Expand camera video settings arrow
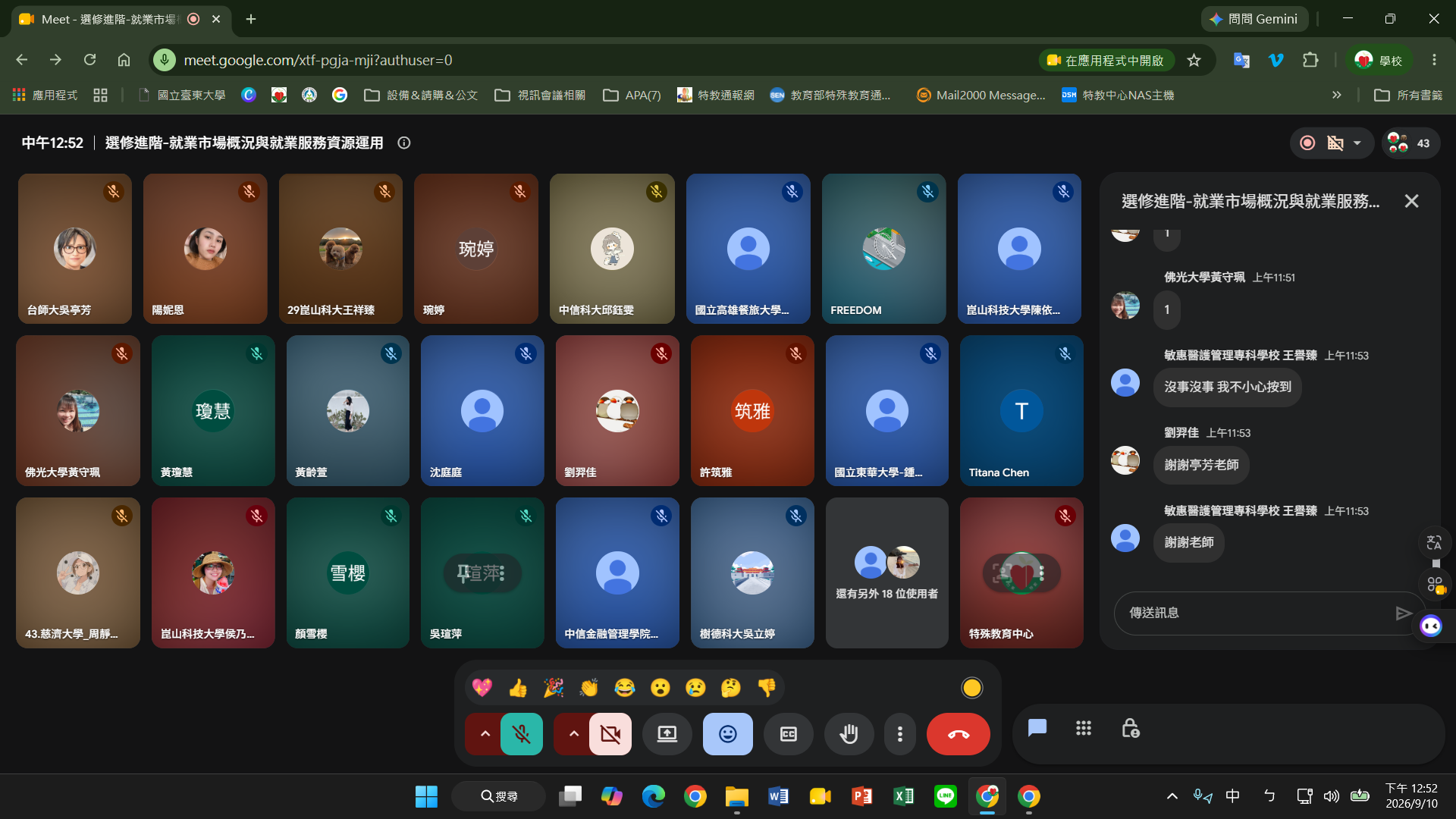Viewport: 1456px width, 819px height. (574, 734)
